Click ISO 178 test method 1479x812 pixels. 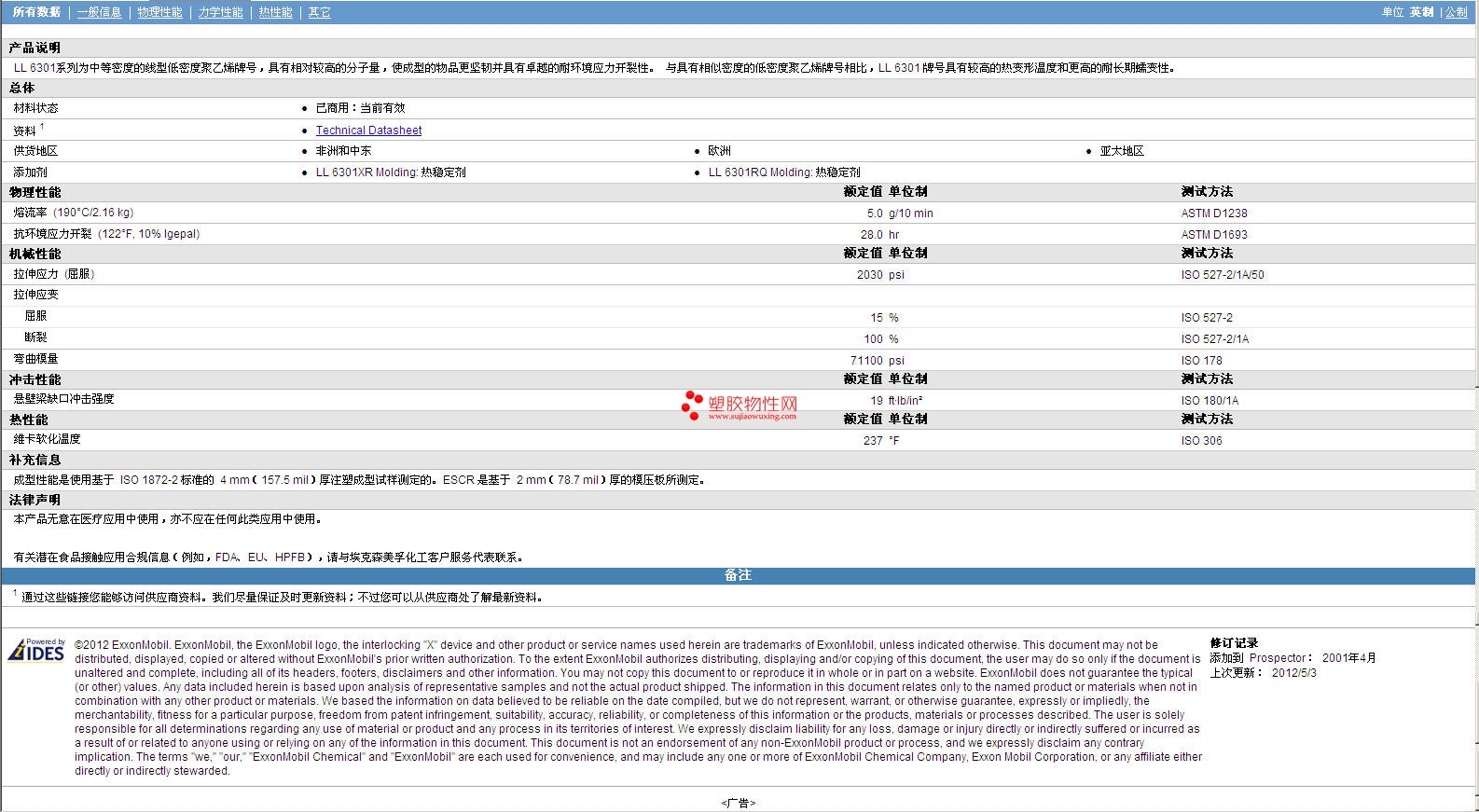(1201, 361)
